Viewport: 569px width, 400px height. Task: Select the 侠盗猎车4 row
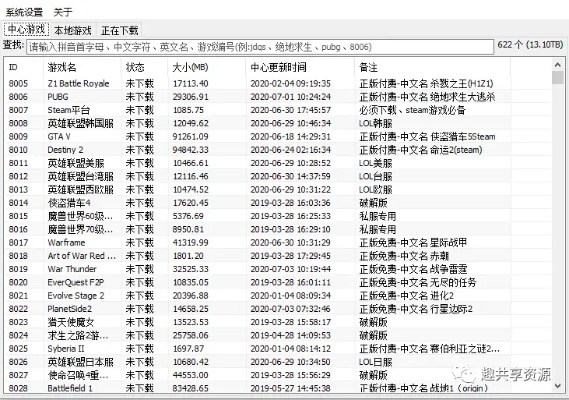pos(278,203)
